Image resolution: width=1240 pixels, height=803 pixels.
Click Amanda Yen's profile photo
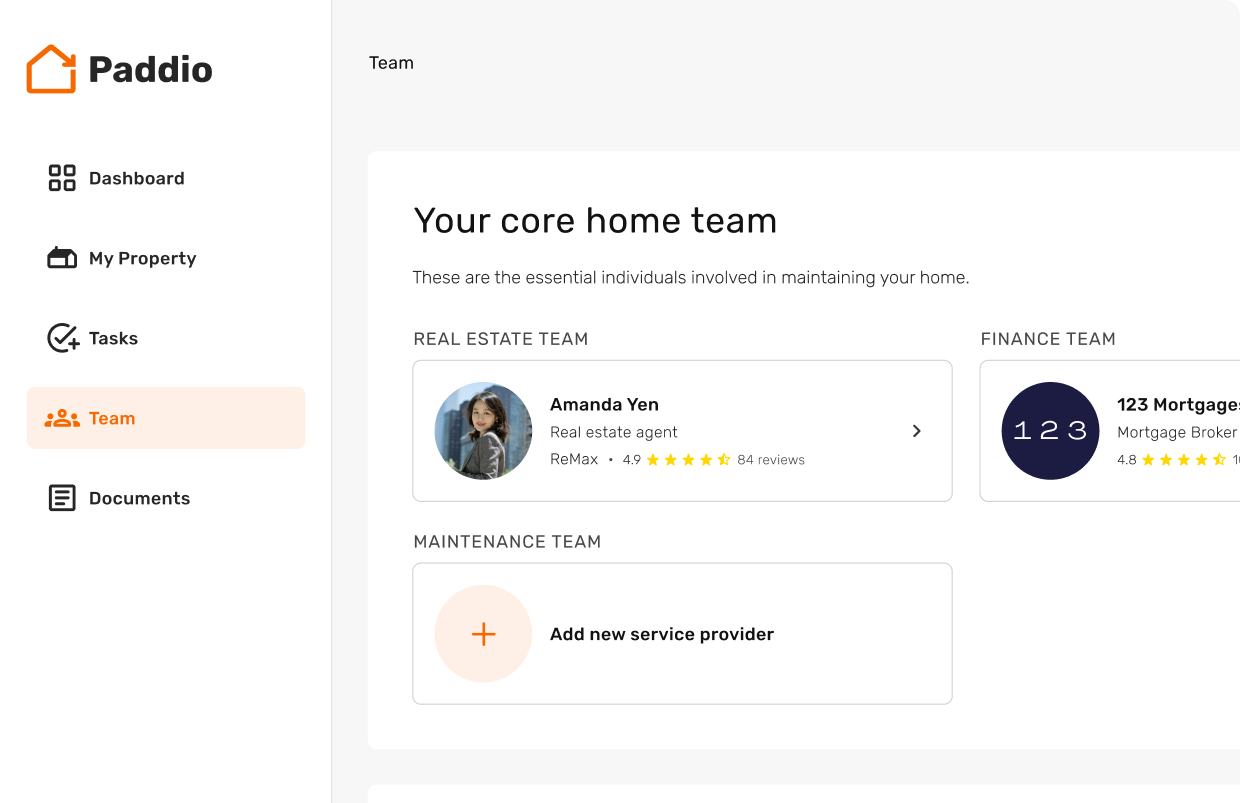483,431
